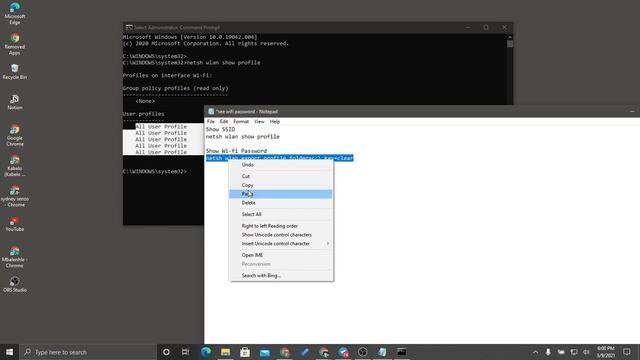Open the Mbalenhle Chrome shortcut
Screen dimensions: 640x360
click(x=15, y=257)
